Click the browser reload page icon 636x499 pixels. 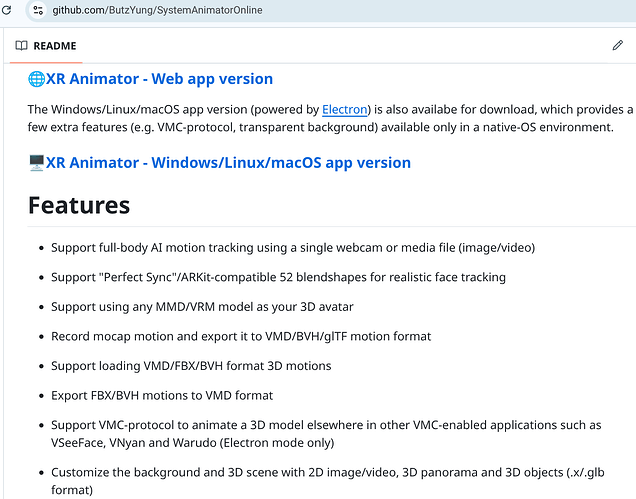[x=8, y=9]
